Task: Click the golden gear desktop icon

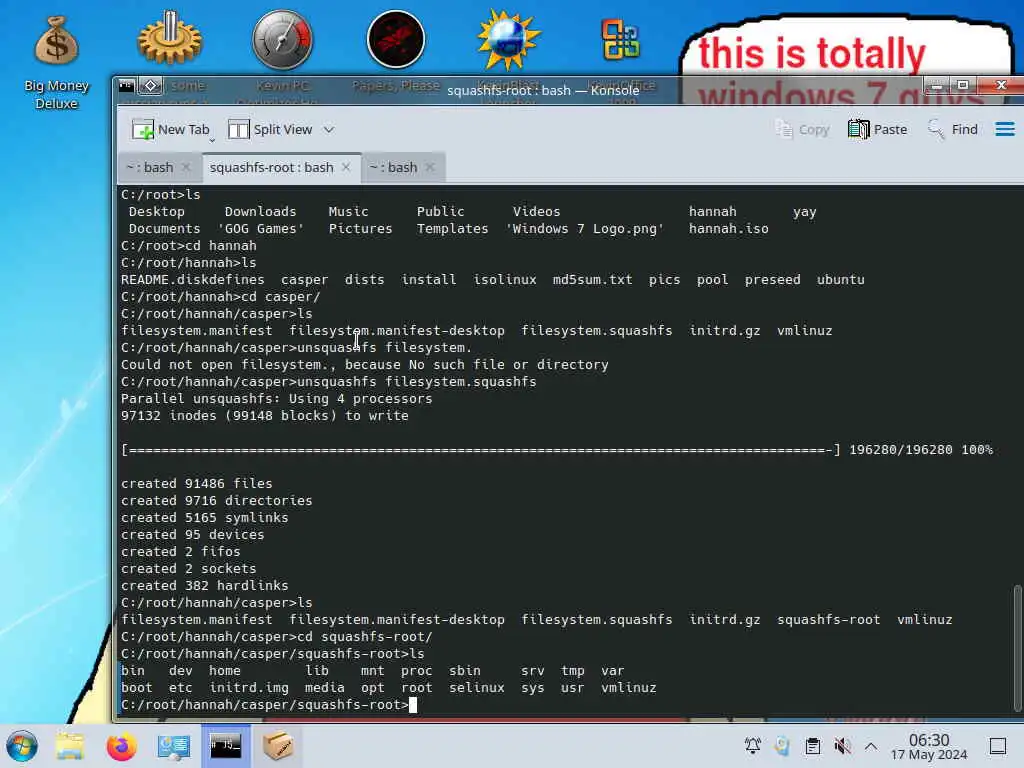Action: pyautogui.click(x=170, y=39)
